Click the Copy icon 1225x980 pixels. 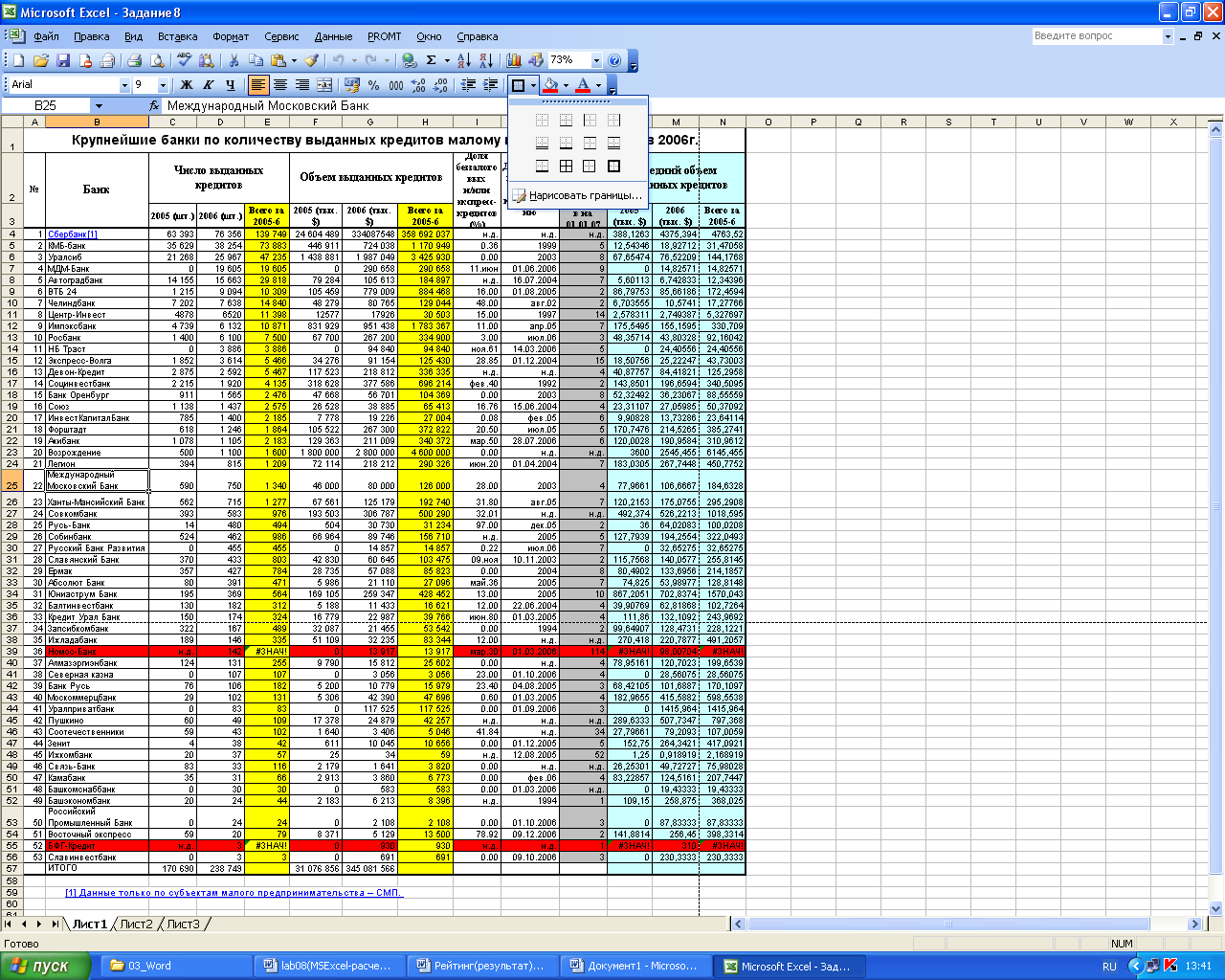point(256,60)
